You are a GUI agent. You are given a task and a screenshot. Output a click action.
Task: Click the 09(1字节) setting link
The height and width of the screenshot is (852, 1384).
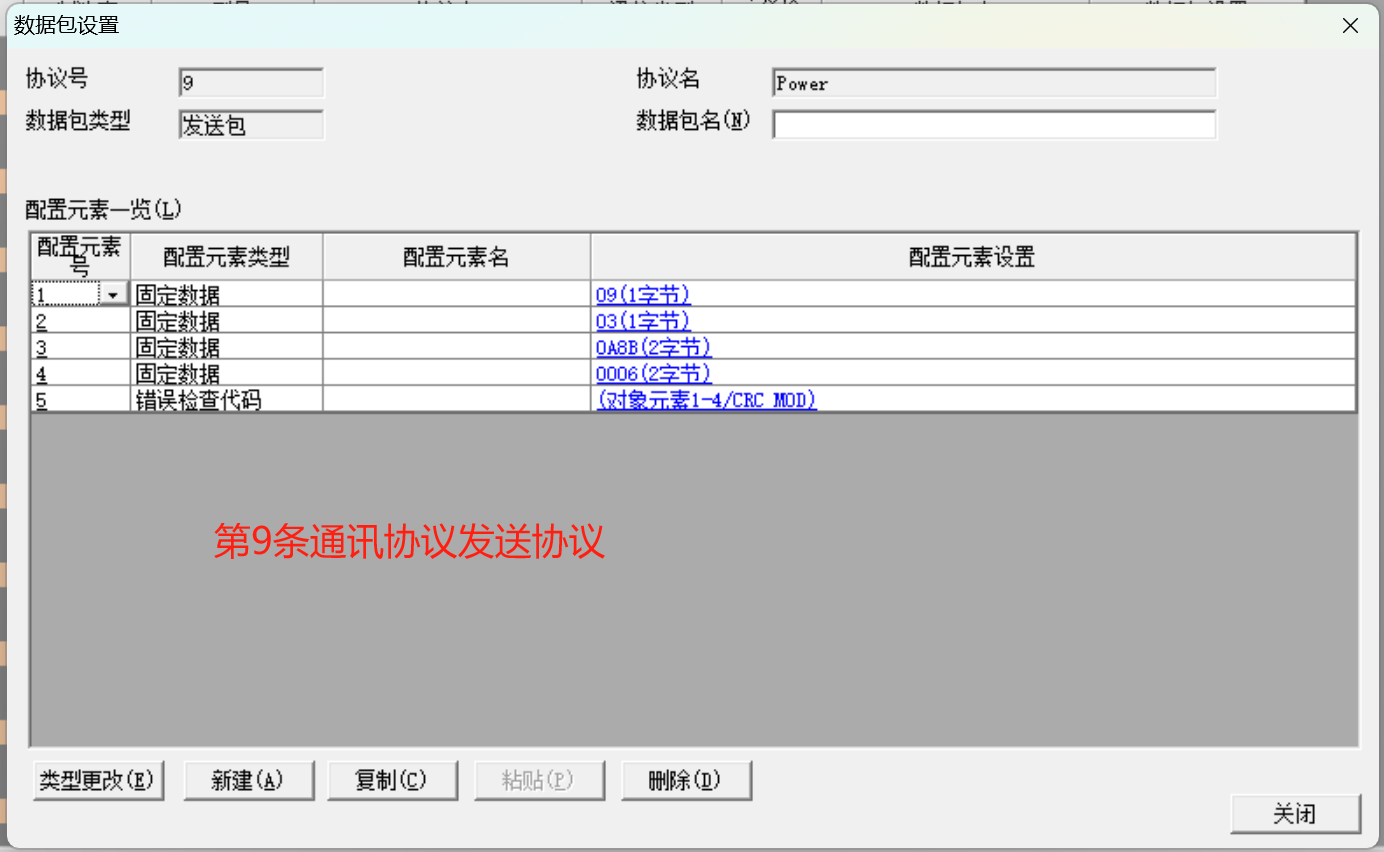click(x=643, y=295)
